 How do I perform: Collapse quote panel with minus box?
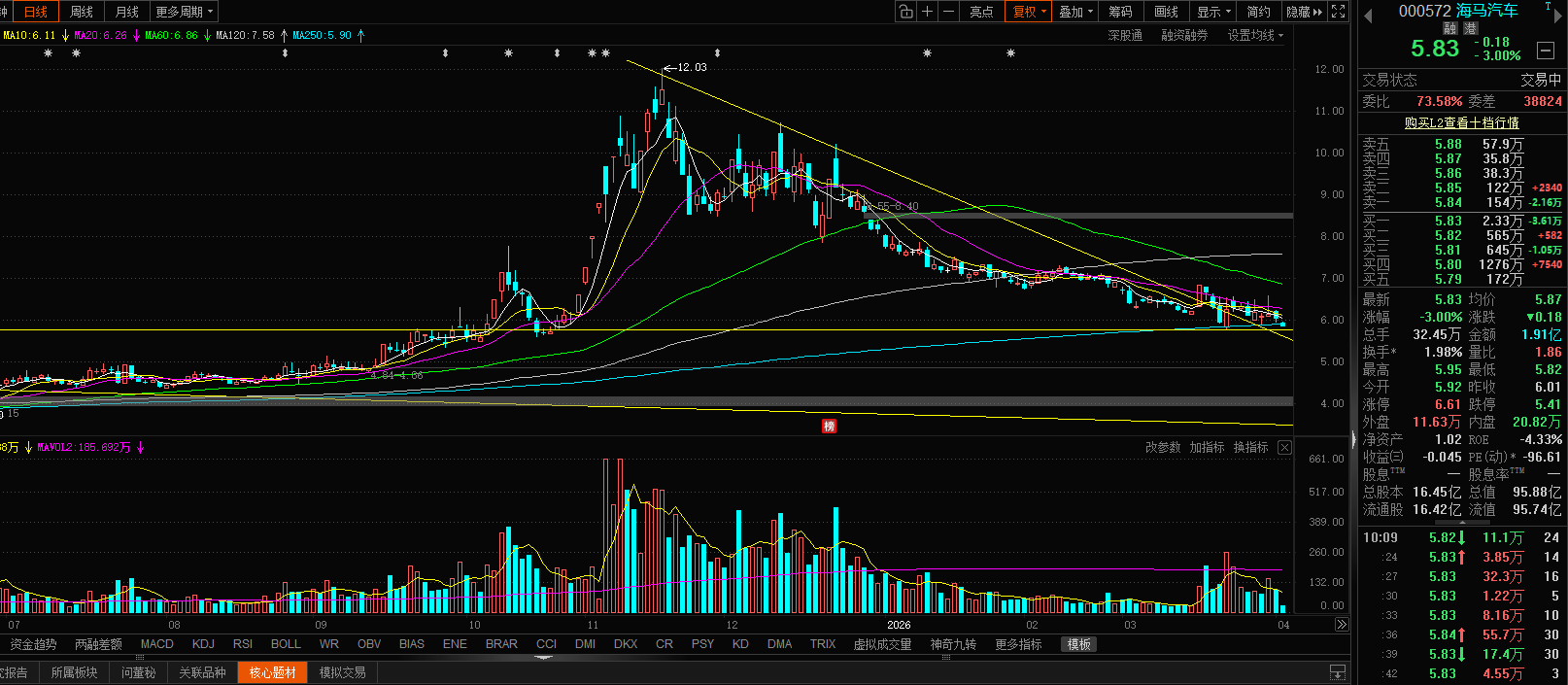point(1545,51)
